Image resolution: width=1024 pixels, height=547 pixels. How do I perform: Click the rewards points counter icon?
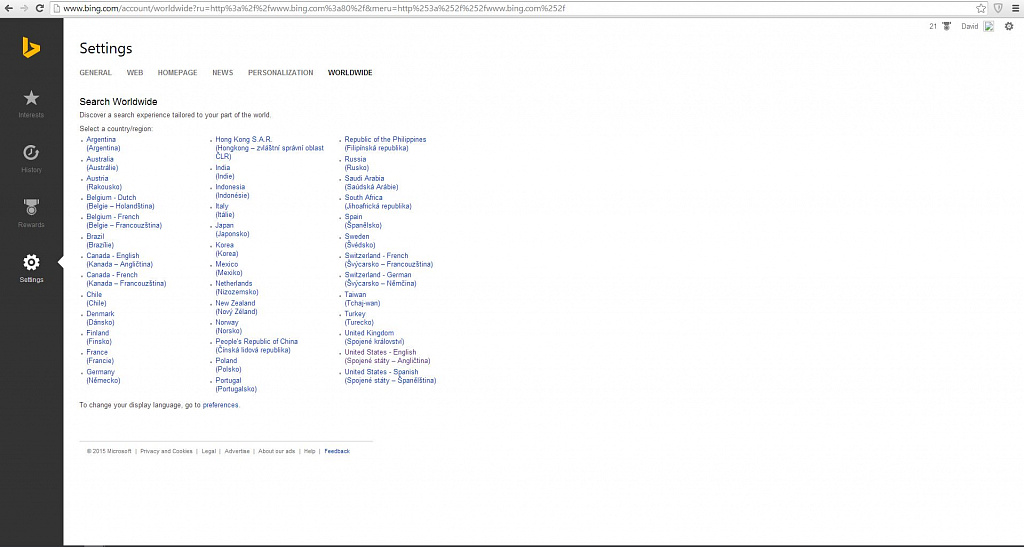[x=946, y=27]
